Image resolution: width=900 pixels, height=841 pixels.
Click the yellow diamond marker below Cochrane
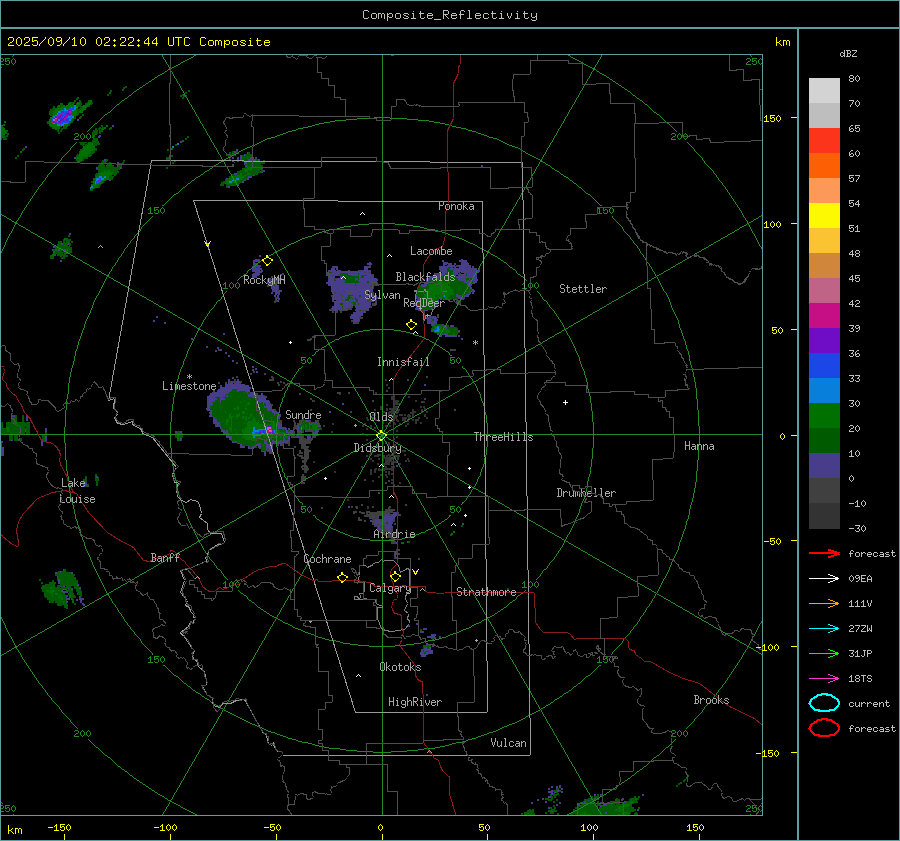pyautogui.click(x=343, y=577)
